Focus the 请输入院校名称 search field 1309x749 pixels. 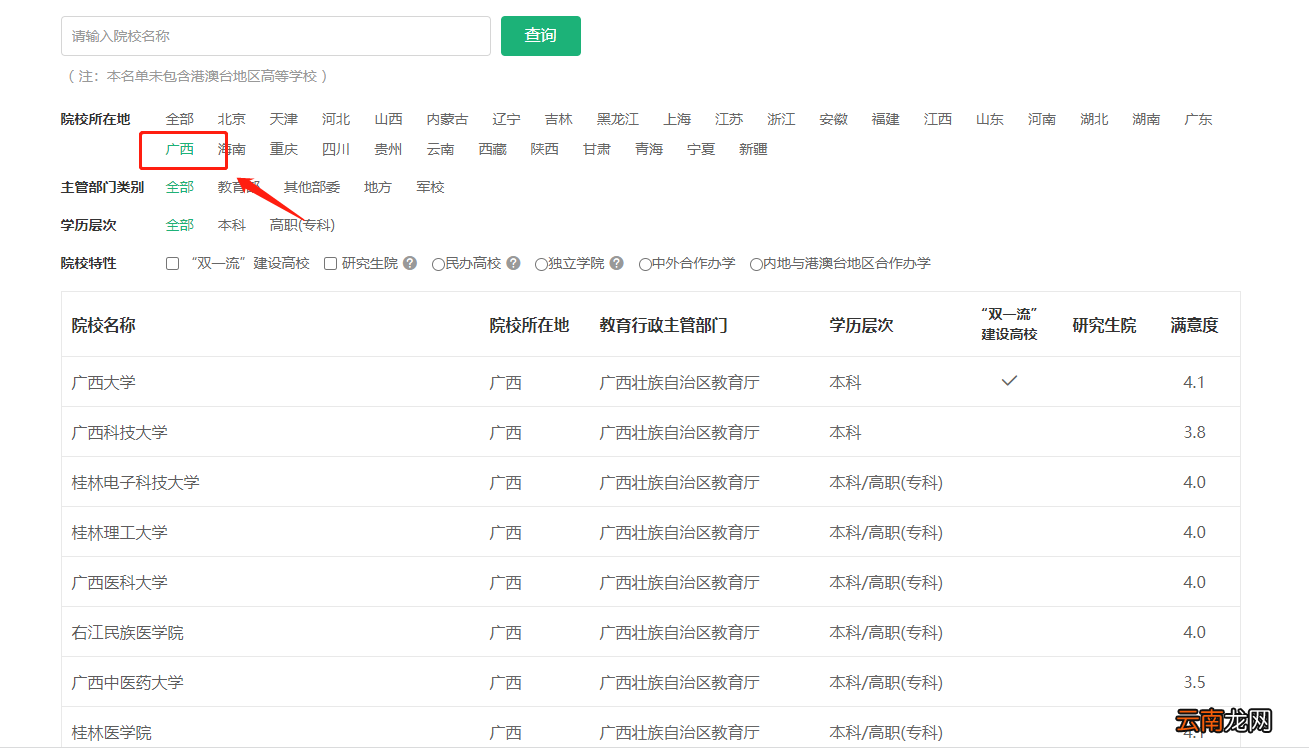(276, 36)
